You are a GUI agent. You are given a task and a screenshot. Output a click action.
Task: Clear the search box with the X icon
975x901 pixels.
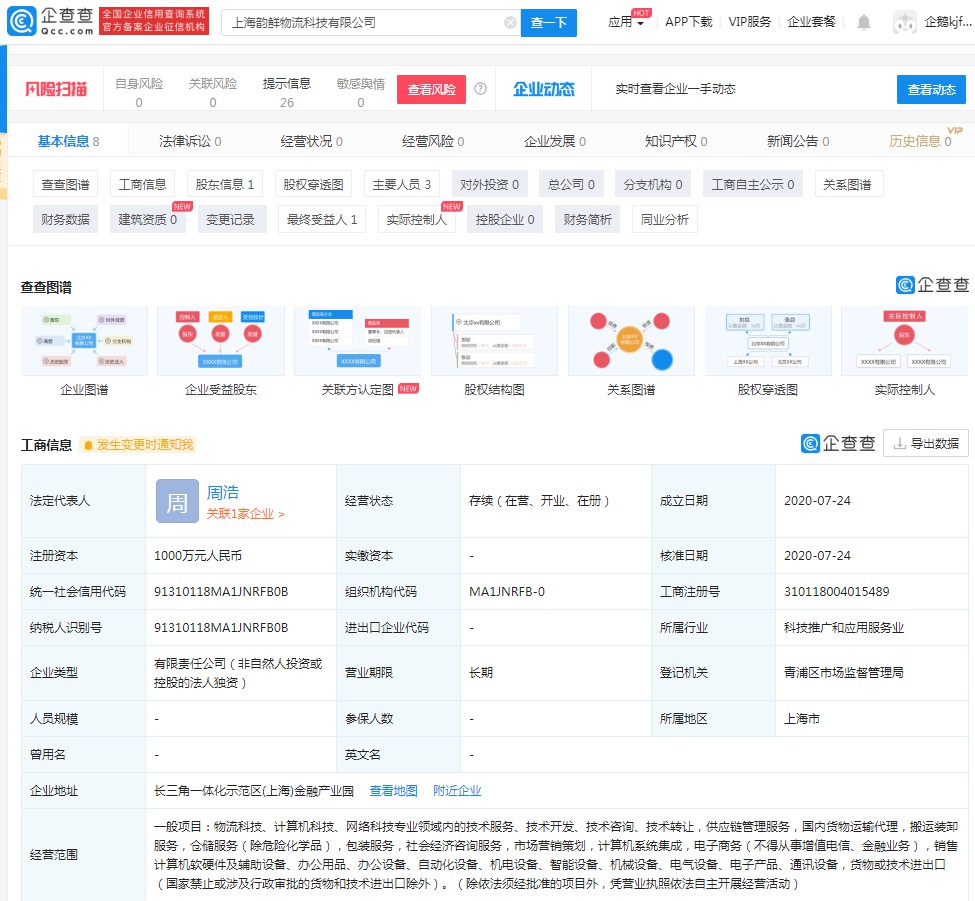pyautogui.click(x=510, y=22)
